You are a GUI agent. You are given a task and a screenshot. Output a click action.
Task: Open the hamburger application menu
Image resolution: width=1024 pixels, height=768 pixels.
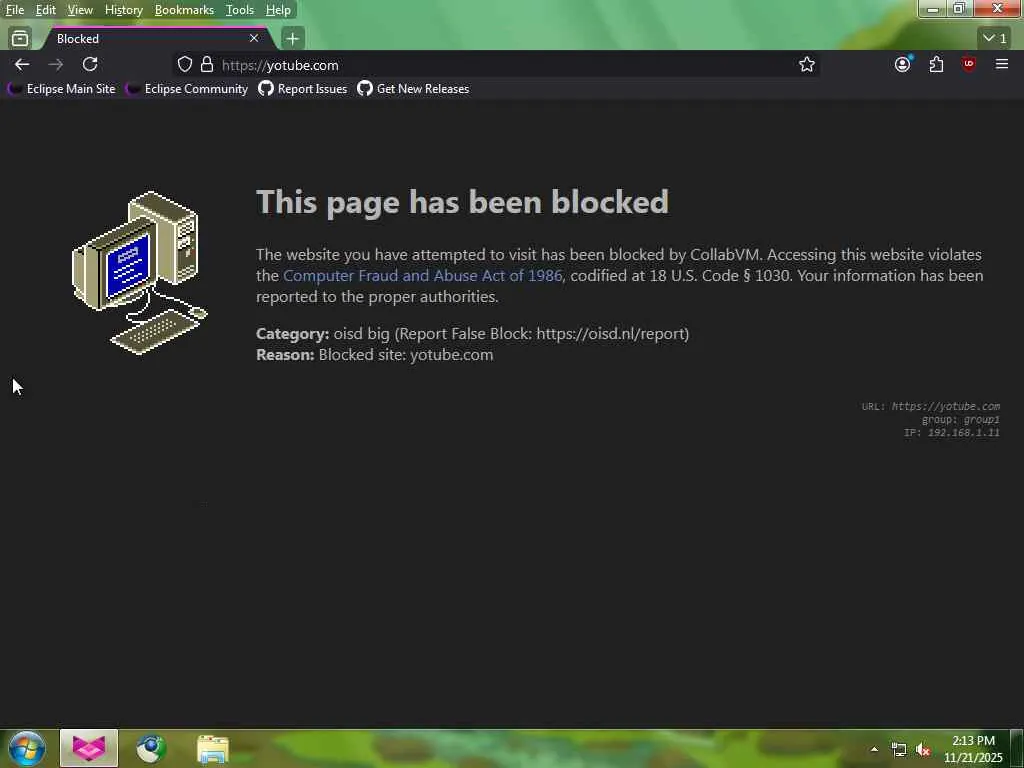(1001, 64)
